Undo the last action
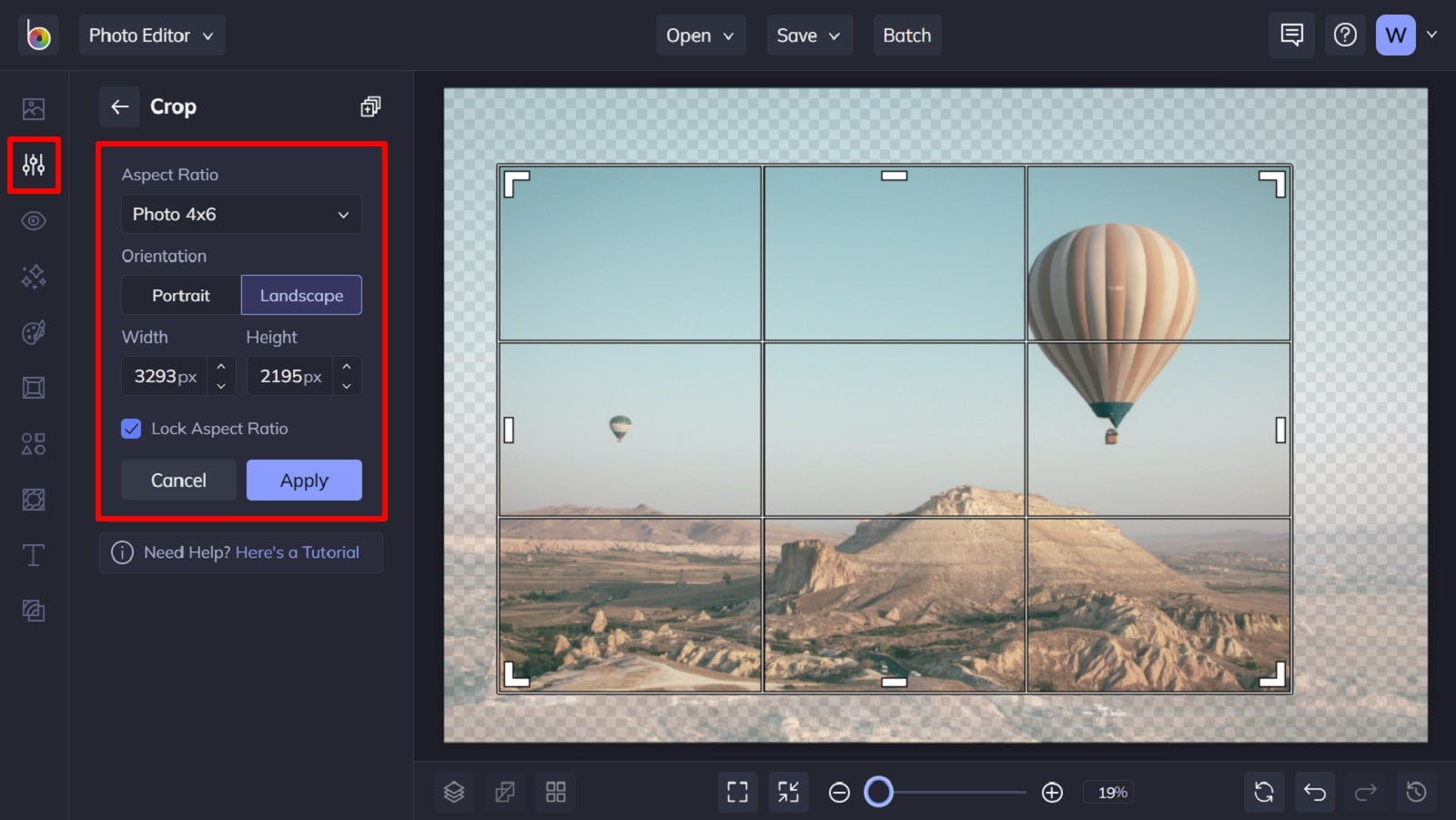1456x820 pixels. (1314, 792)
